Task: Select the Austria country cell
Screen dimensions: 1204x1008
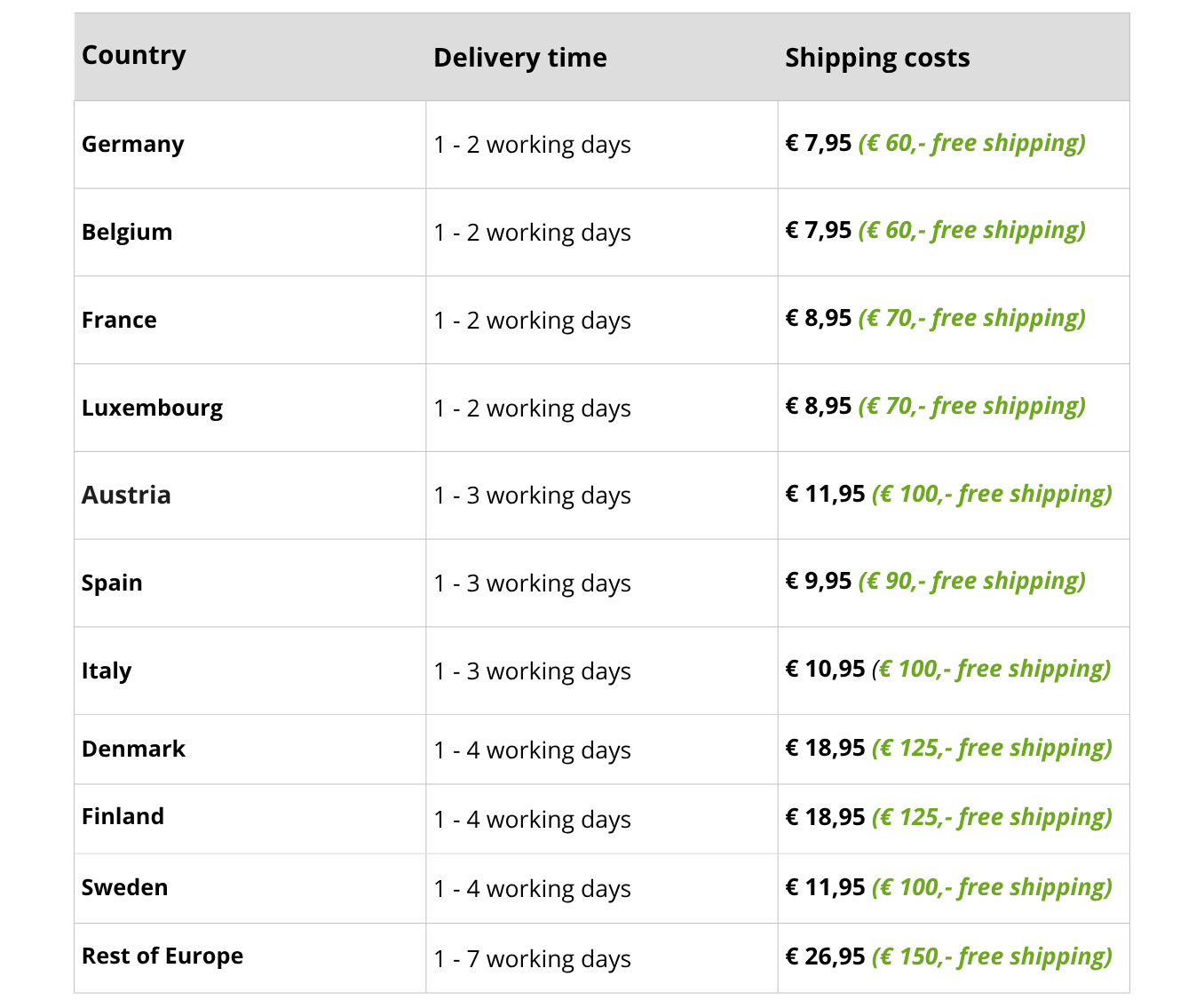Action: (126, 495)
